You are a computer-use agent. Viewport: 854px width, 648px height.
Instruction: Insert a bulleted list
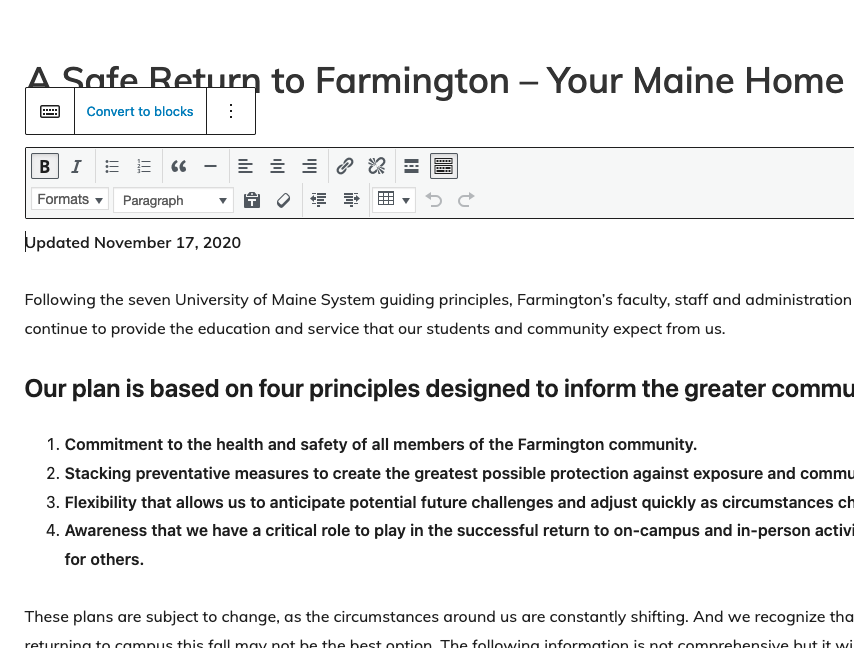(x=112, y=166)
